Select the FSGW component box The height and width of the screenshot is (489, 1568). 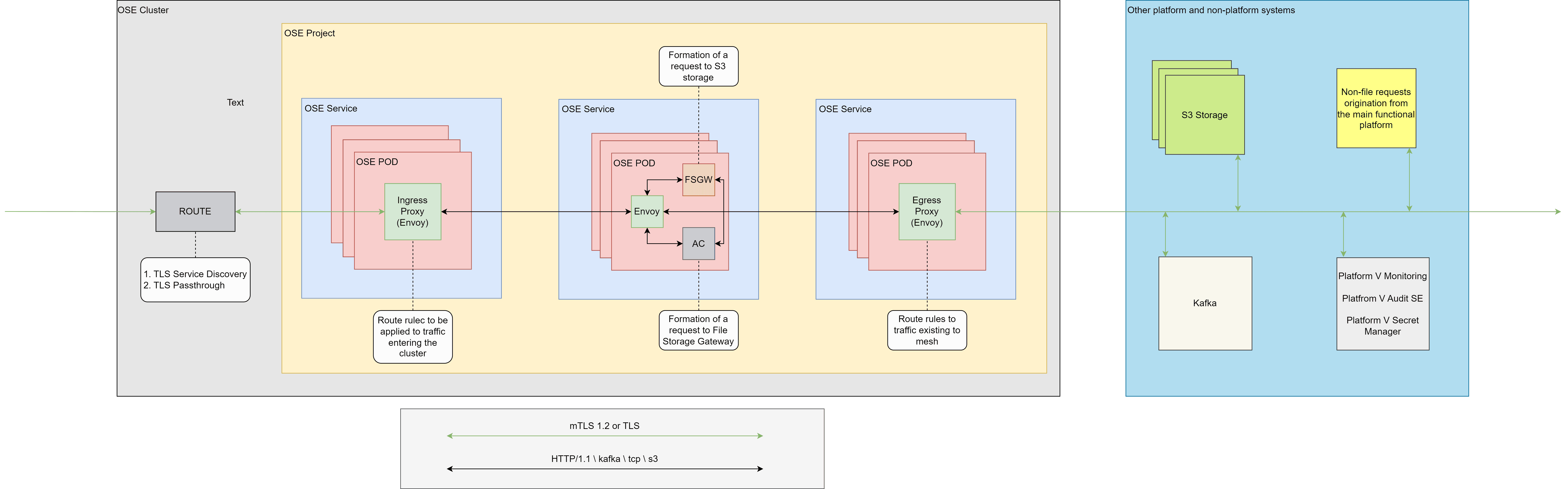point(698,180)
